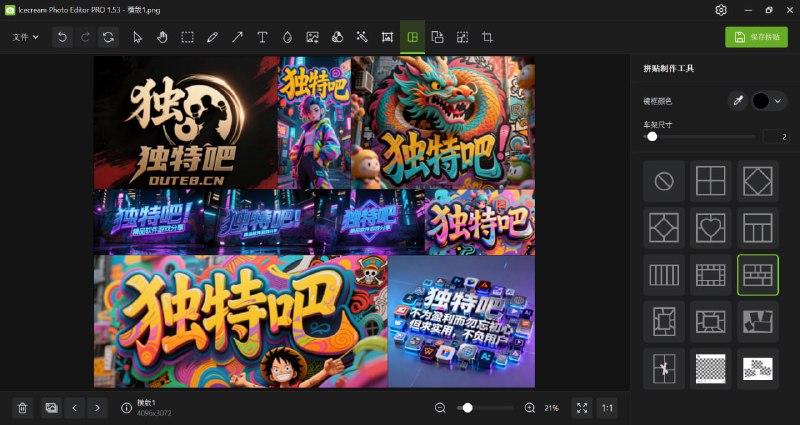Select the dragon graffiti collage image
800x425 pixels.
[x=443, y=122]
